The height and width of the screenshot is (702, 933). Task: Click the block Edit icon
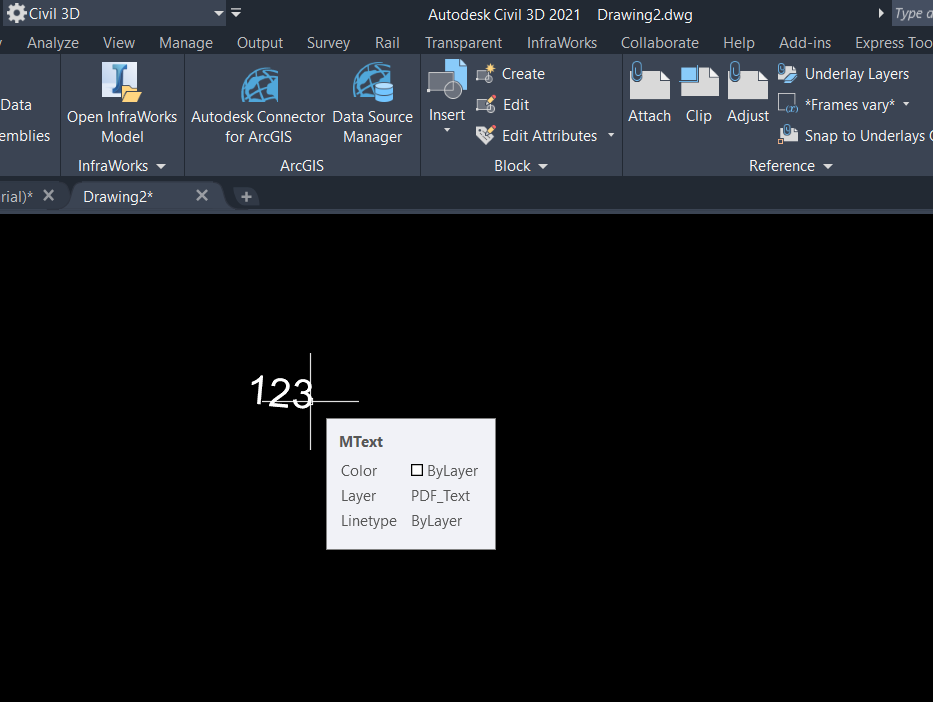click(486, 105)
